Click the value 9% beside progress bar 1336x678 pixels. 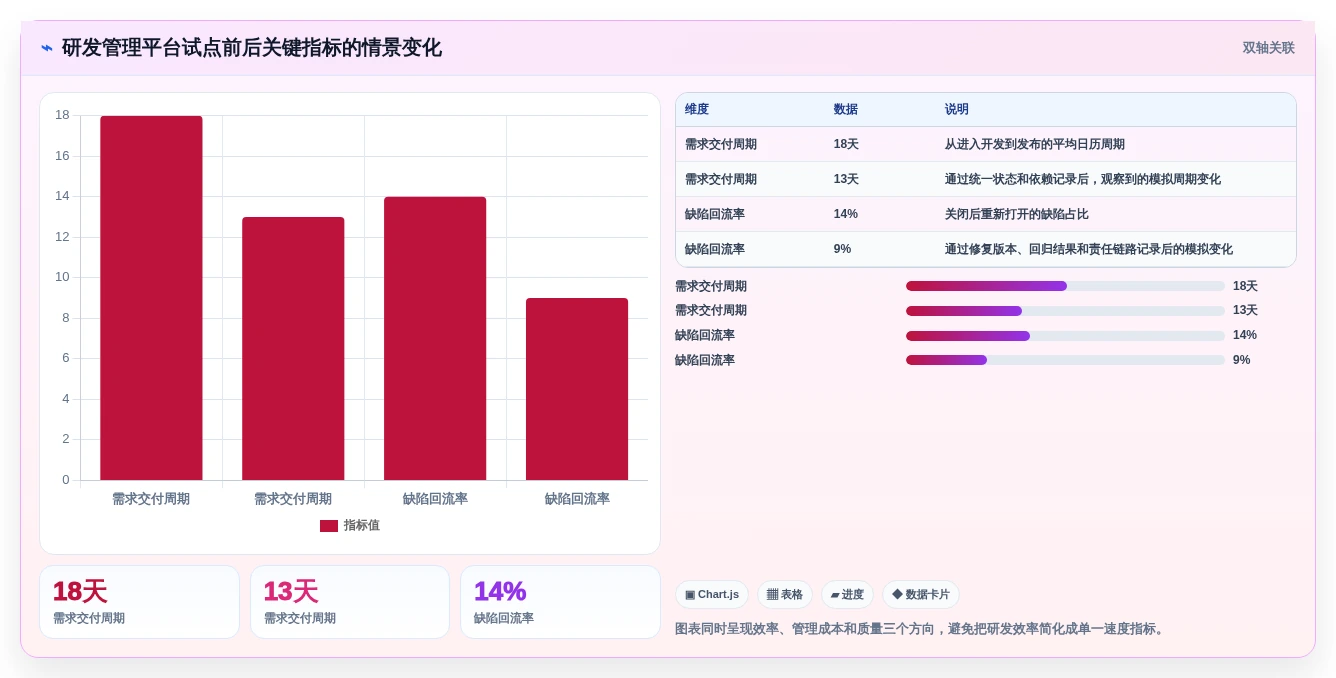(1242, 360)
